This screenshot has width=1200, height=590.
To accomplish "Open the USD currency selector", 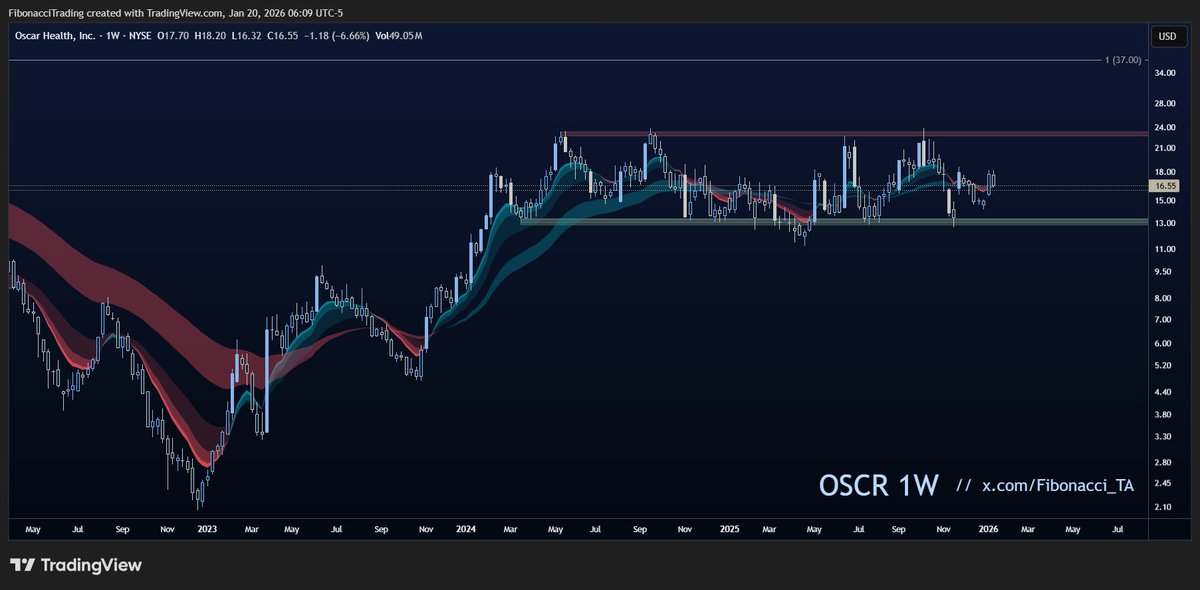I will coord(1166,36).
